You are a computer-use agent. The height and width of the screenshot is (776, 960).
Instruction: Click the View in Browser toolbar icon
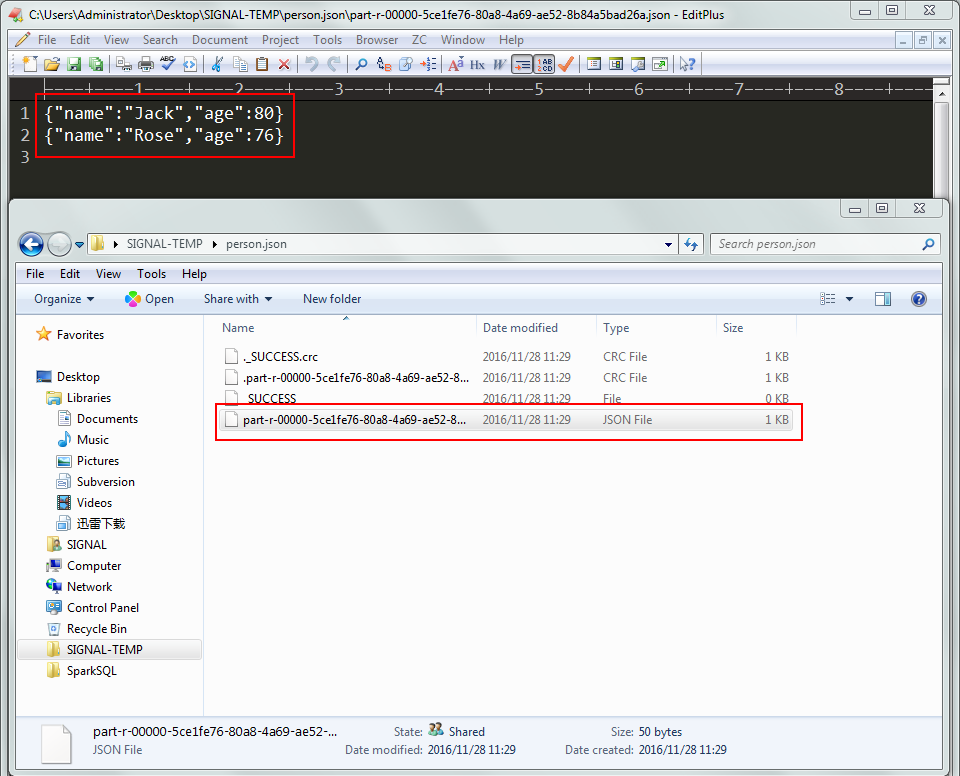point(190,64)
